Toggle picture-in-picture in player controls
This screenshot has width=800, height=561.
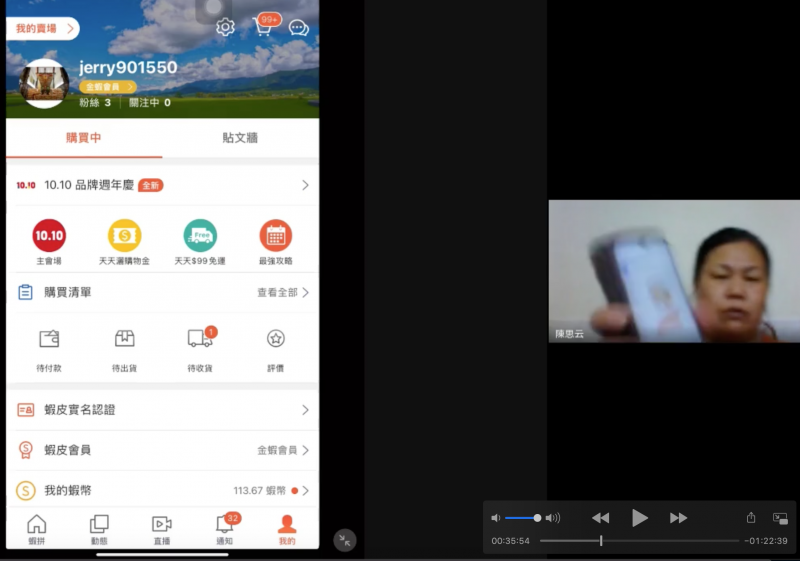[780, 519]
